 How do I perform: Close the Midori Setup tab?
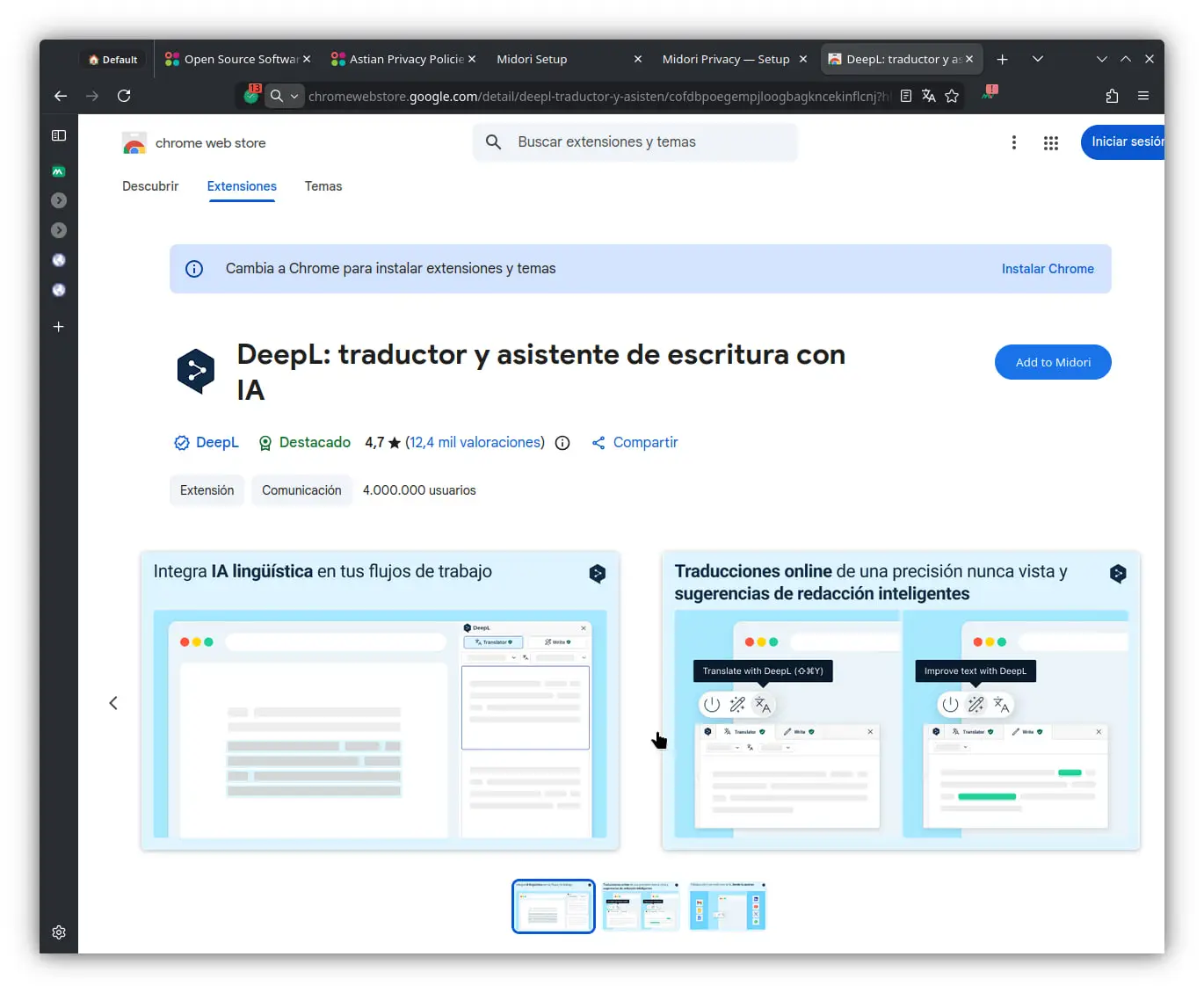pyautogui.click(x=638, y=59)
